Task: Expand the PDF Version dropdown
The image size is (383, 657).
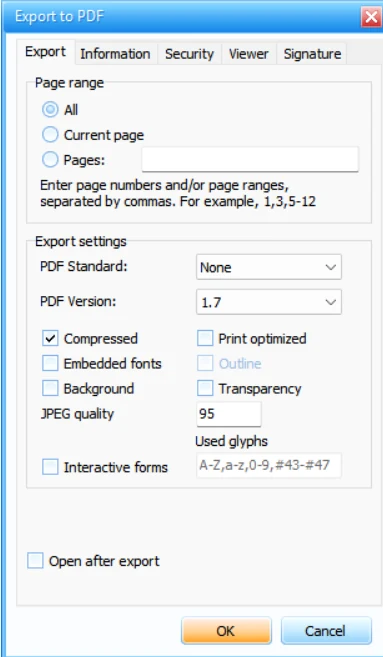Action: point(269,302)
